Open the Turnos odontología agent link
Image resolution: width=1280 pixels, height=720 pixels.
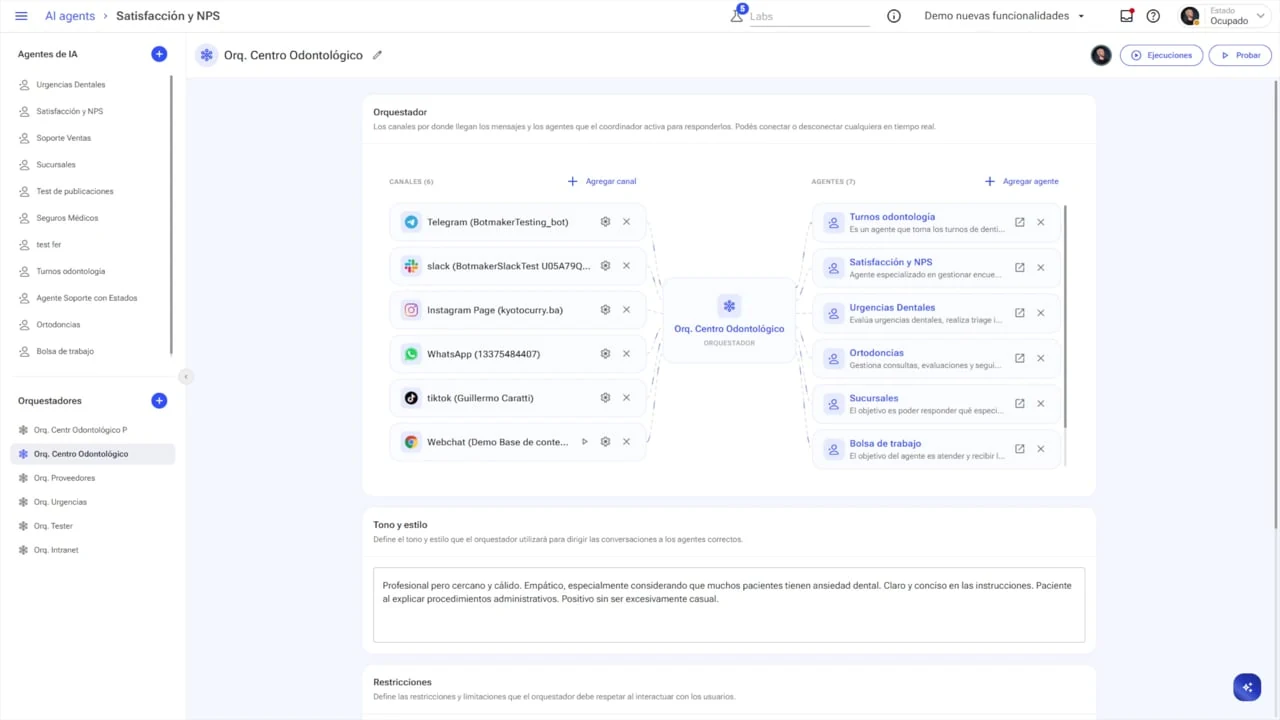point(892,217)
